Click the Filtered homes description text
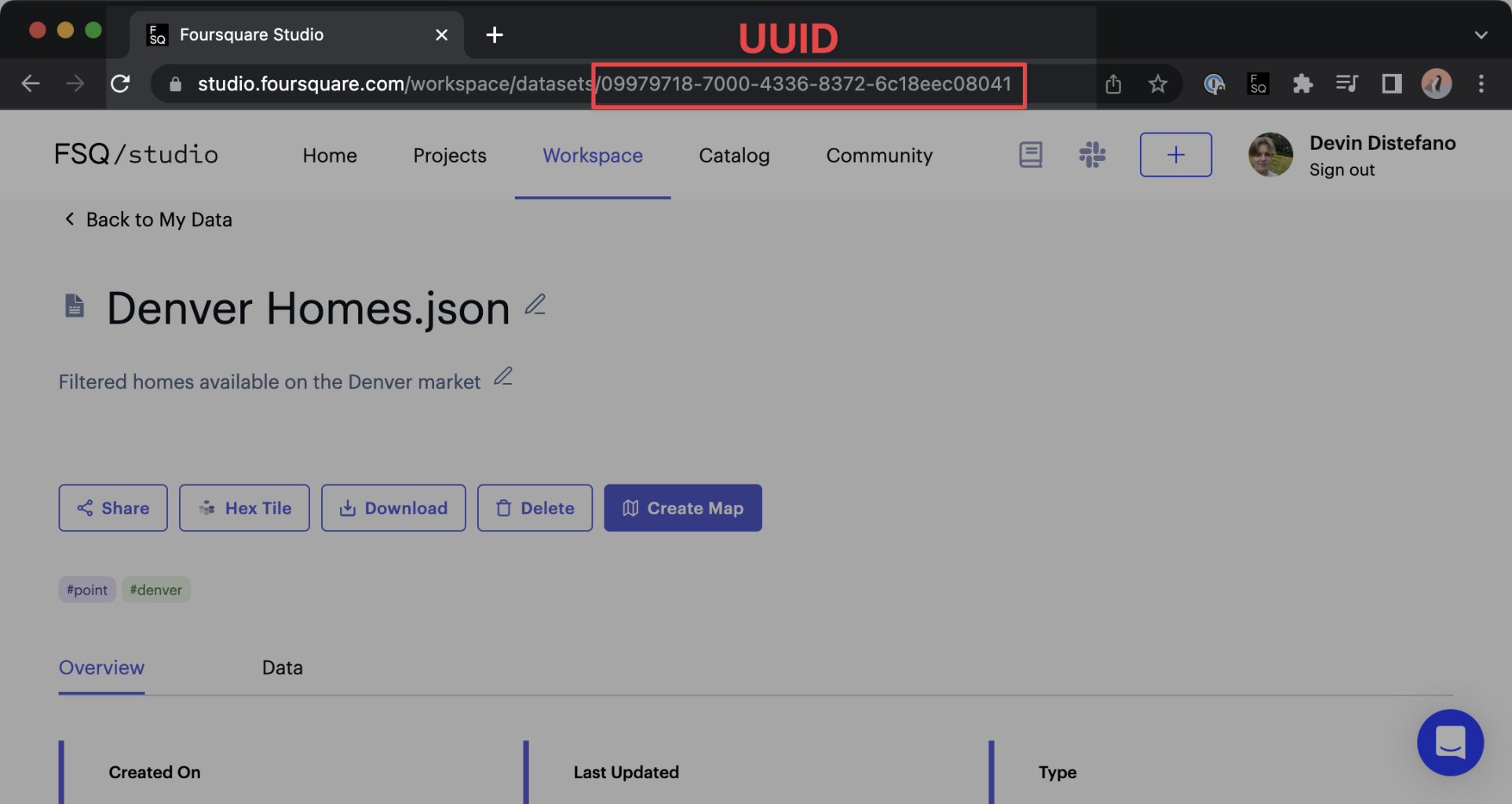Image resolution: width=1512 pixels, height=804 pixels. click(269, 382)
